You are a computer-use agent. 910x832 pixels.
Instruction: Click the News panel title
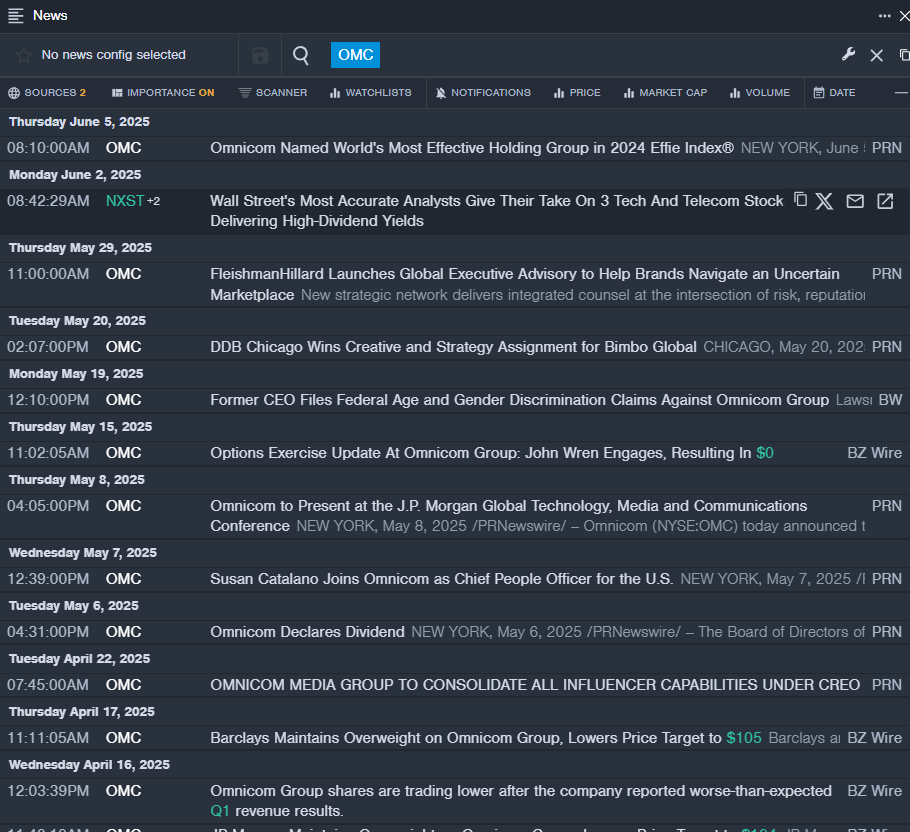[50, 16]
